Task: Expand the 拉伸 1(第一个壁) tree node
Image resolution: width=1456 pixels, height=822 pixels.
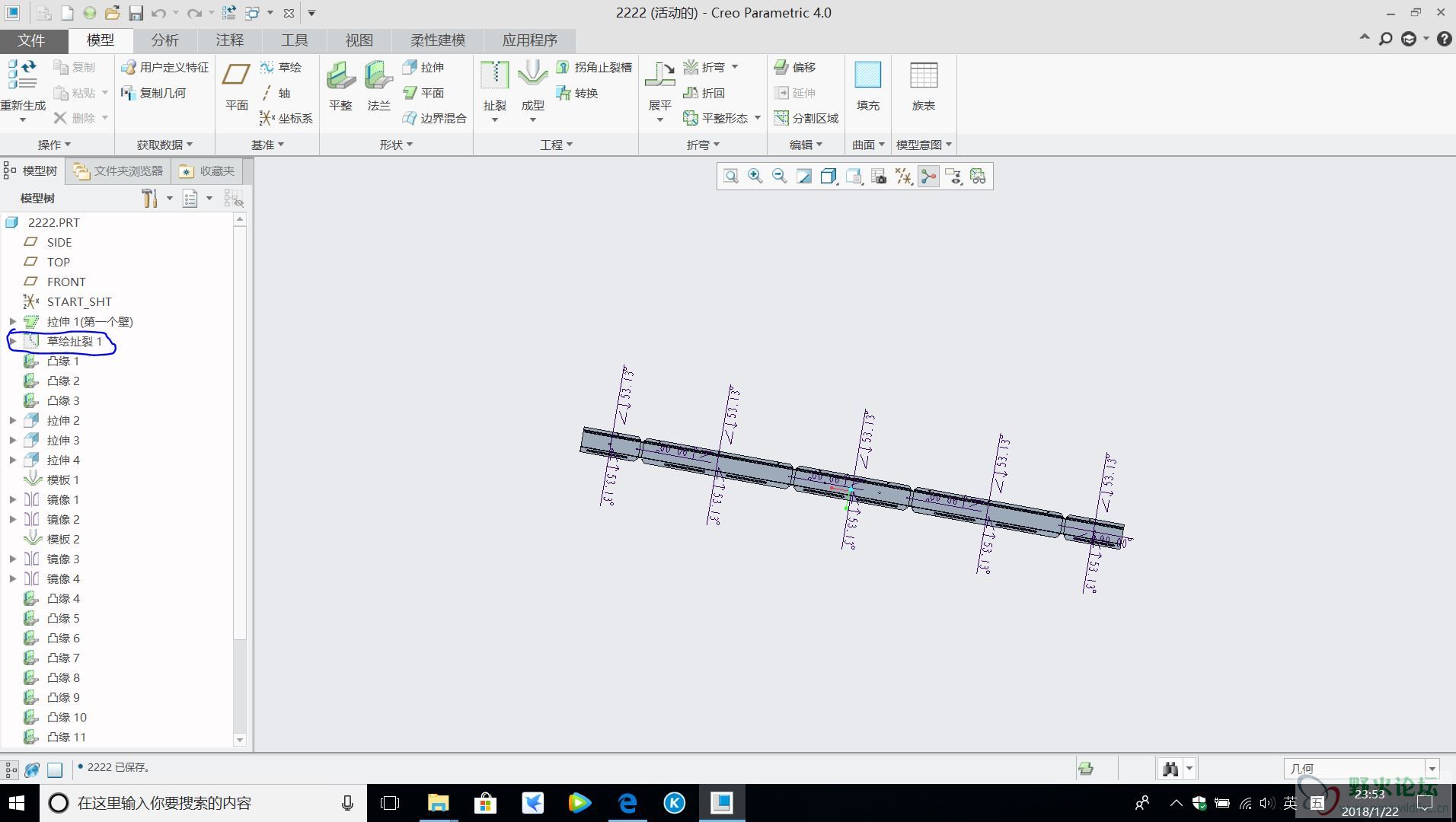Action: coord(12,321)
